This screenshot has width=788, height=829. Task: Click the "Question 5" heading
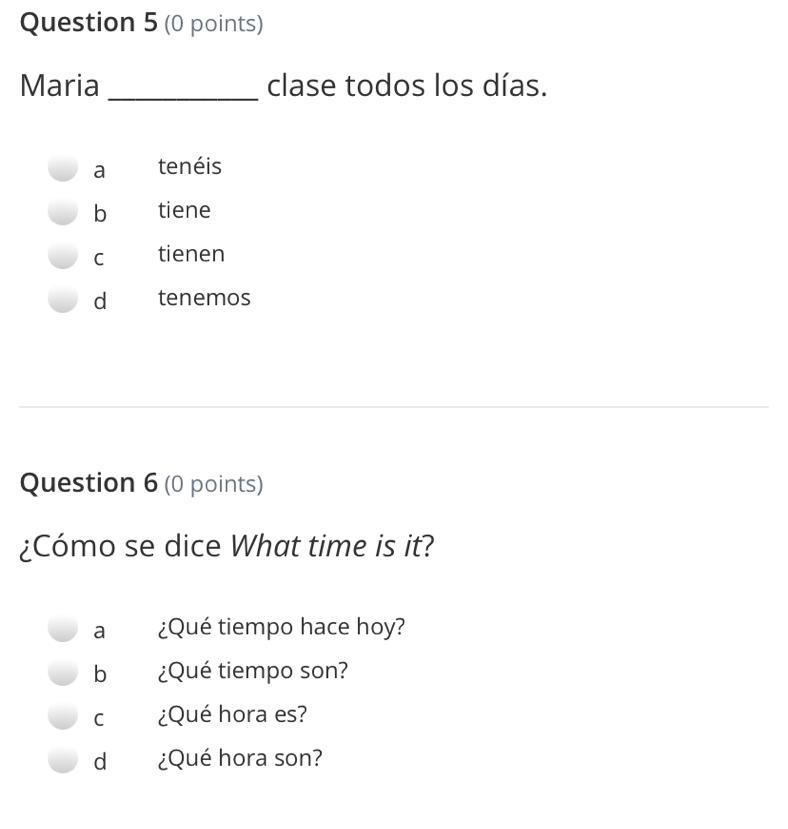89,23
